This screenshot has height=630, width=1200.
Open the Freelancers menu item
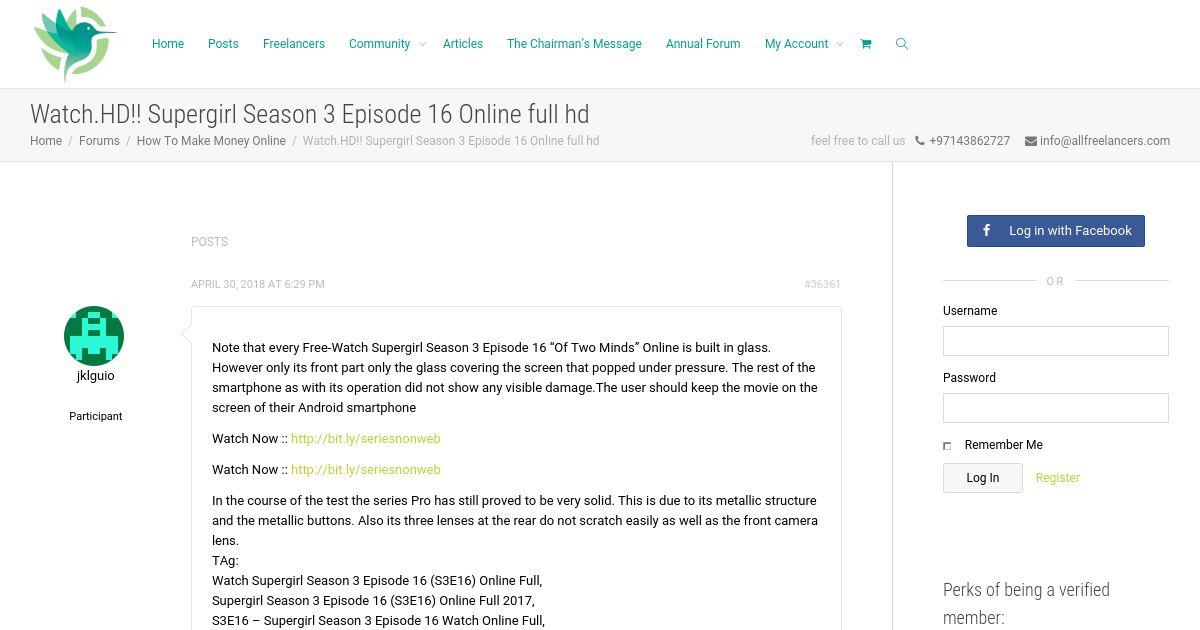[x=294, y=44]
